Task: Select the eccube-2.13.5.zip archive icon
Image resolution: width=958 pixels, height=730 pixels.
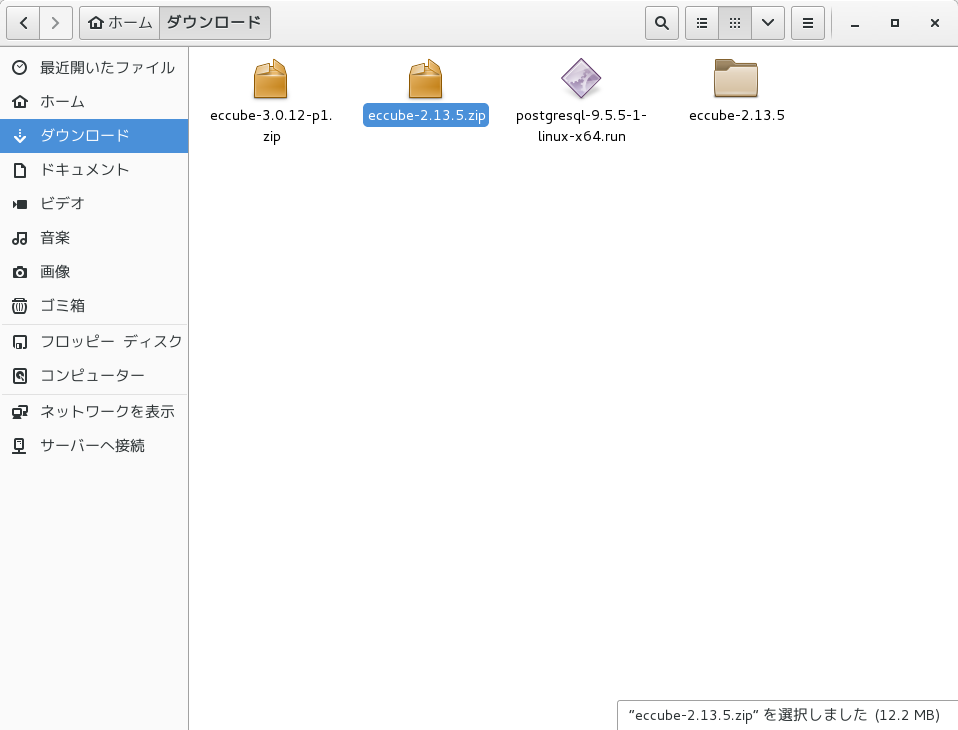Action: [x=425, y=78]
